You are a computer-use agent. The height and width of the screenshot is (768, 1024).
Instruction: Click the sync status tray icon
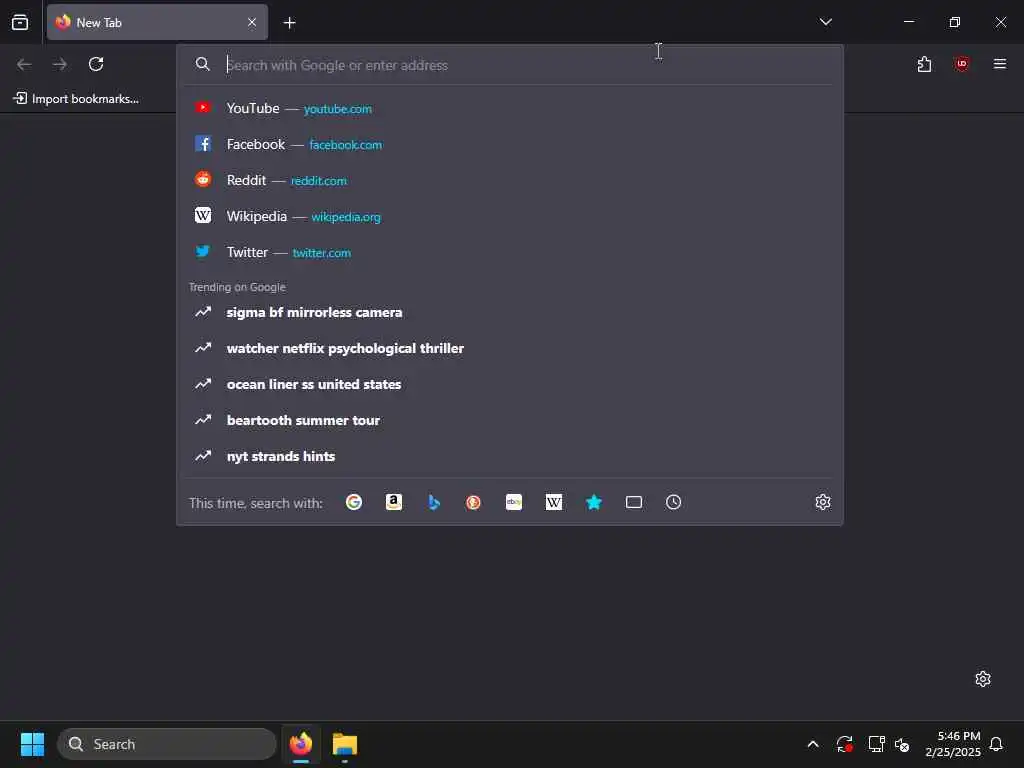(844, 744)
